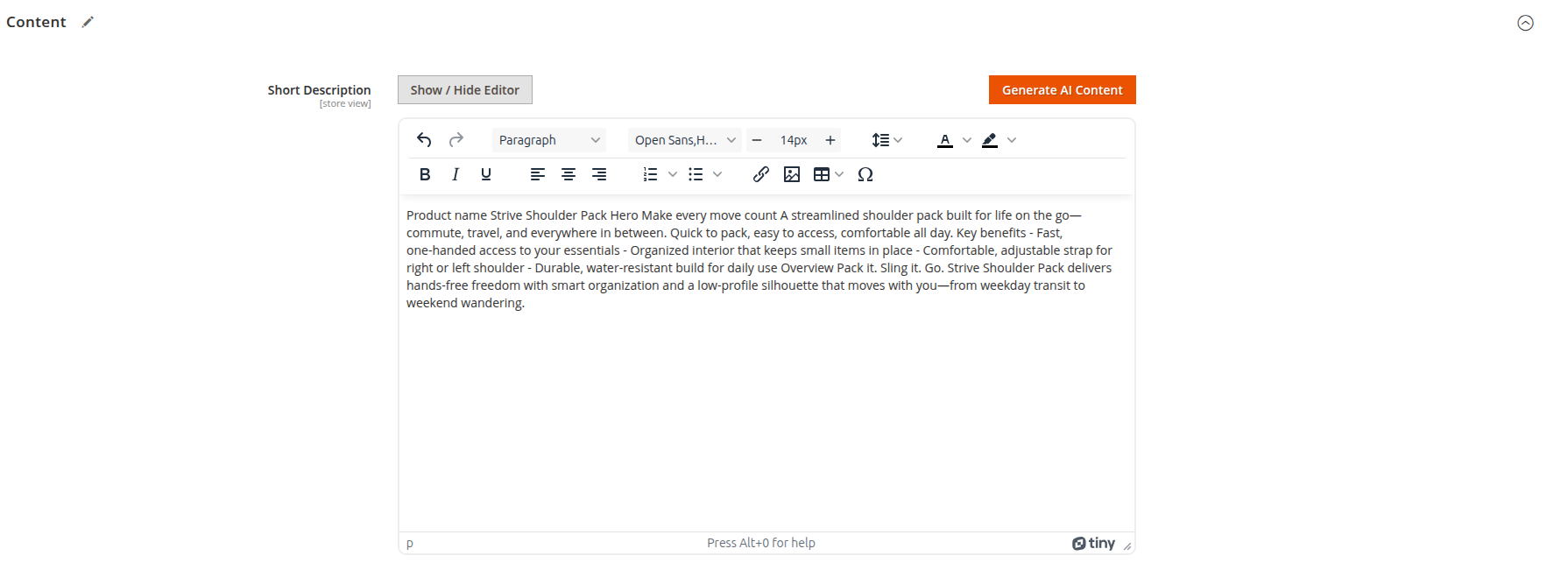The image size is (1568, 570).
Task: Click the redo arrow icon
Action: pyautogui.click(x=456, y=140)
